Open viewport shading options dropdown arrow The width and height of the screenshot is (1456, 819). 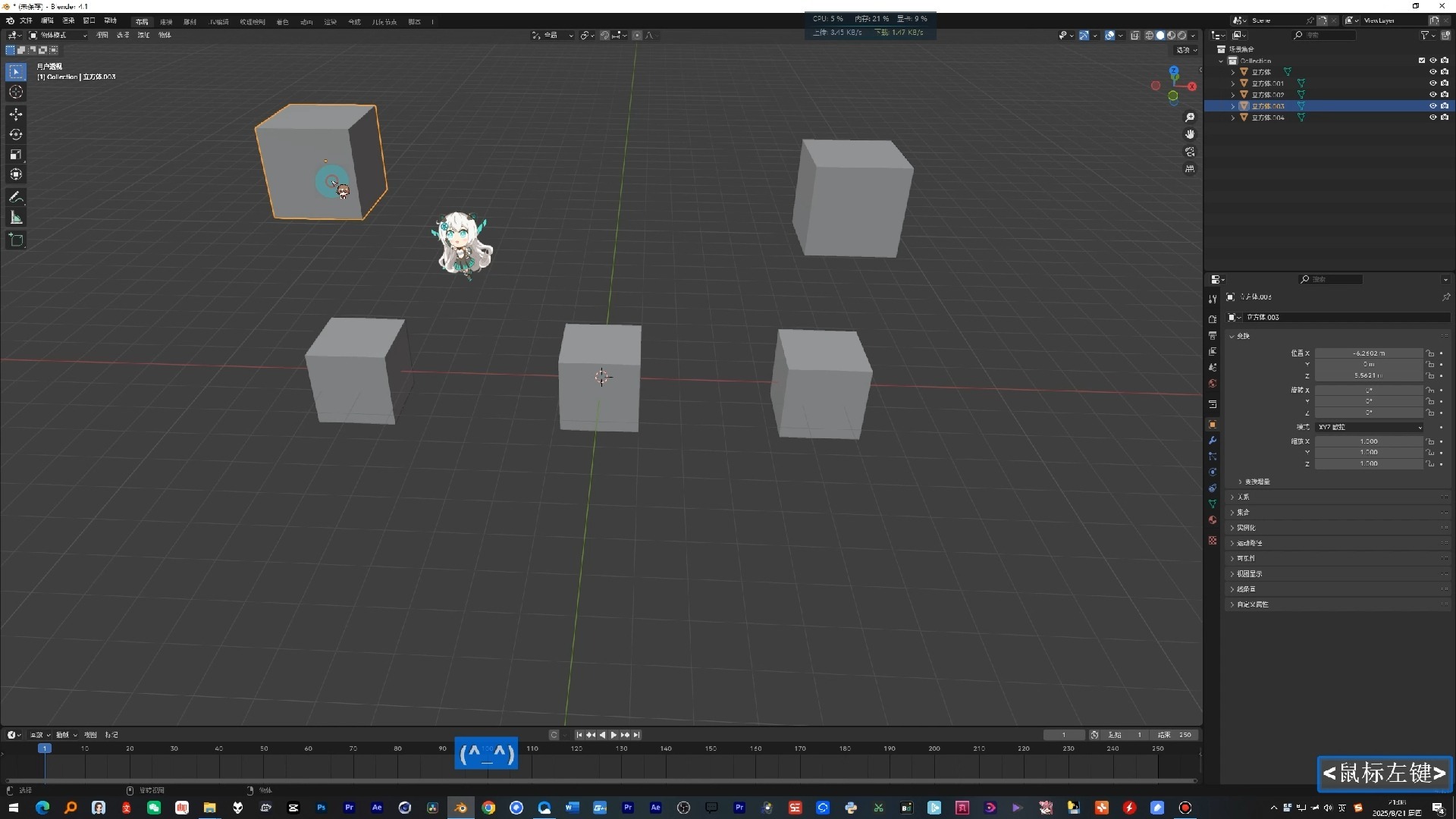(x=1193, y=36)
